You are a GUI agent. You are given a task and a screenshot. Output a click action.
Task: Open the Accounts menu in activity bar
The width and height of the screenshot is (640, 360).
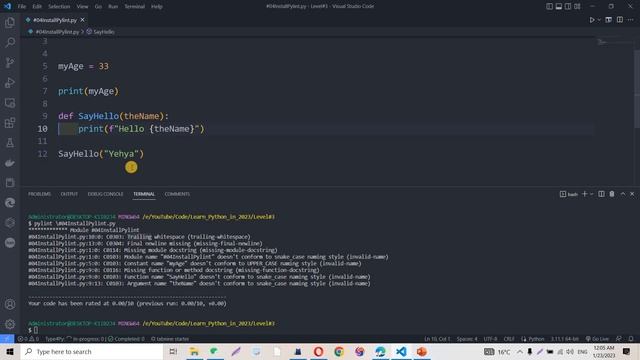(10, 304)
